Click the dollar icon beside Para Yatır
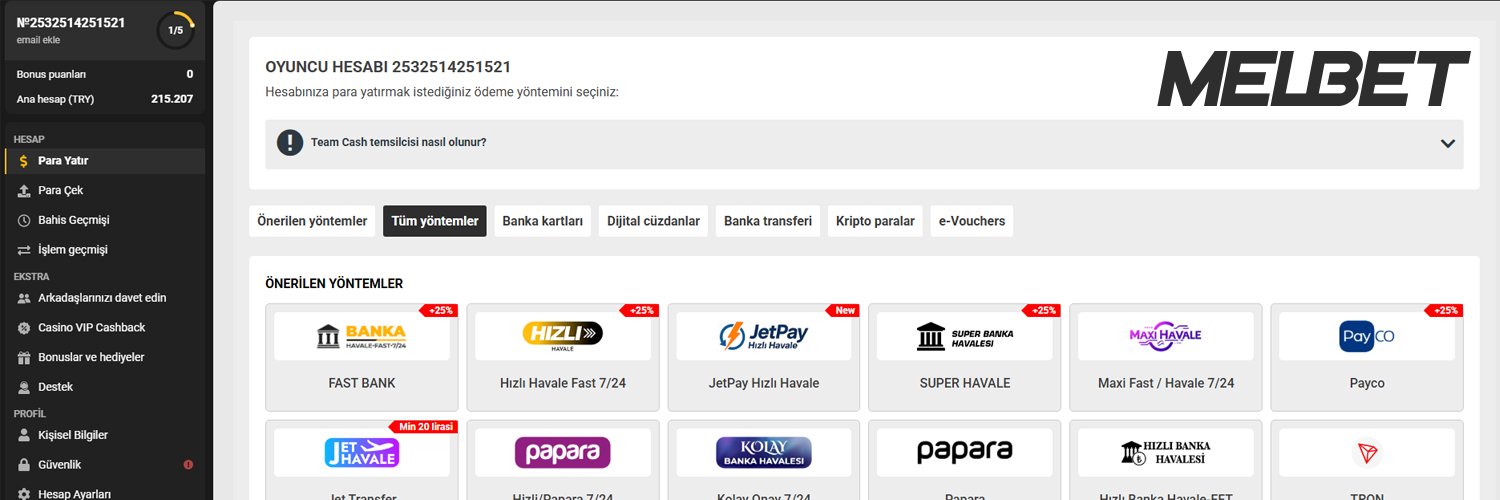Viewport: 1500px width, 500px height. point(24,161)
